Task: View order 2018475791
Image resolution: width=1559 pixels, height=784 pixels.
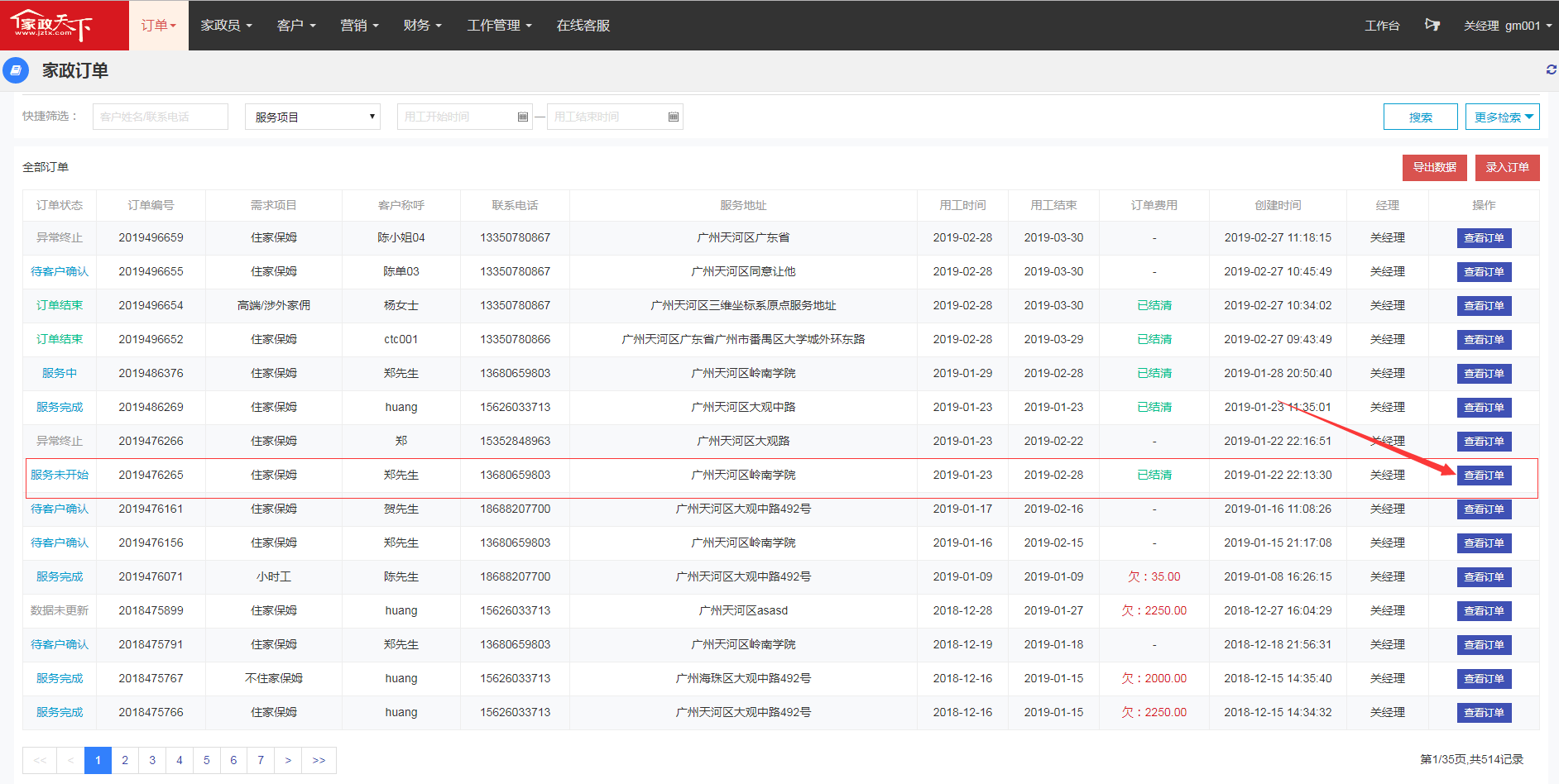Action: tap(1484, 645)
